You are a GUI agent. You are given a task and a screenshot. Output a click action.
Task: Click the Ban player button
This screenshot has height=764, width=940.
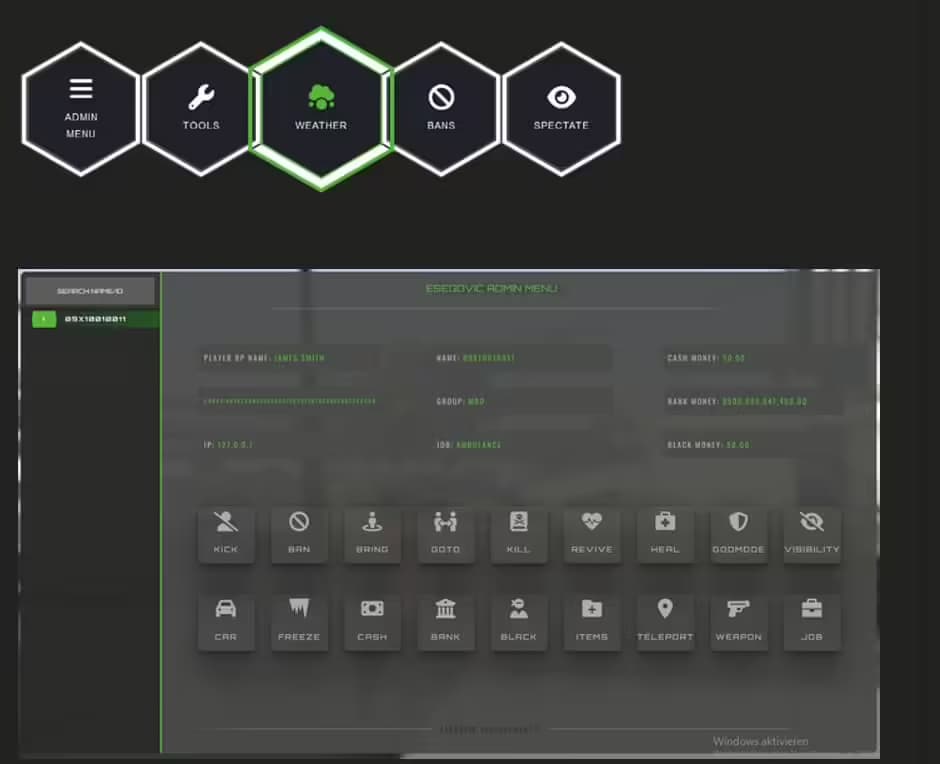point(299,533)
